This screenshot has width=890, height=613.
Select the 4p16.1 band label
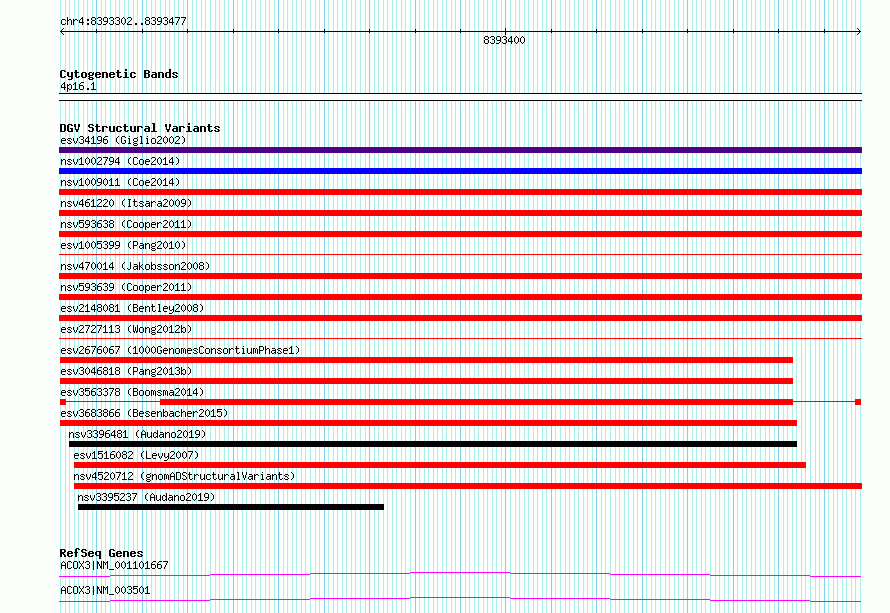click(78, 86)
